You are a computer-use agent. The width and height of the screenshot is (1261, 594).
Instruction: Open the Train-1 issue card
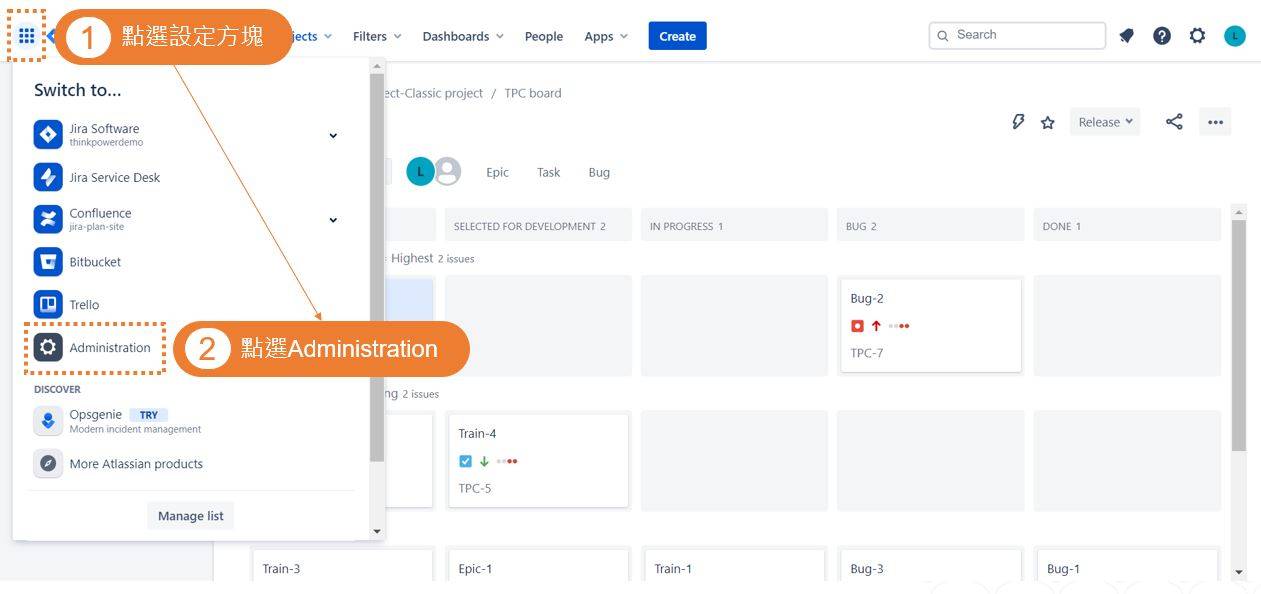735,565
